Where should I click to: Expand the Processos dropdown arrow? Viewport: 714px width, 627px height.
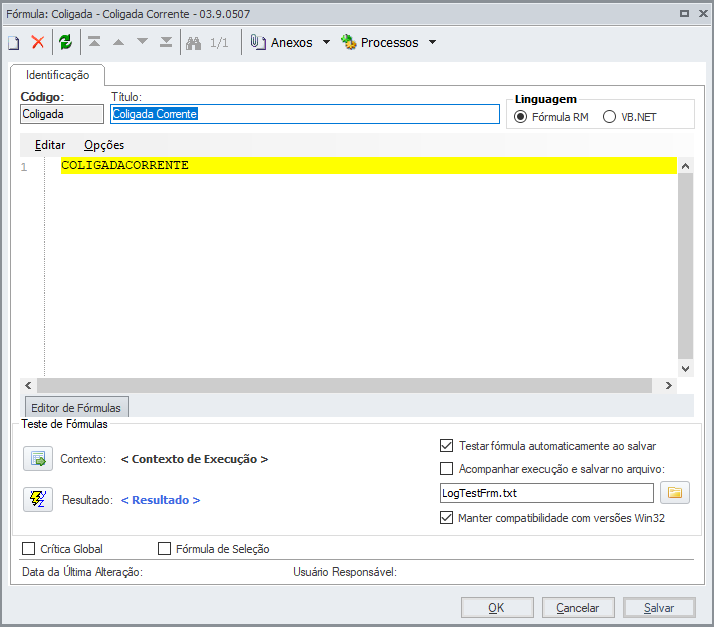[433, 42]
